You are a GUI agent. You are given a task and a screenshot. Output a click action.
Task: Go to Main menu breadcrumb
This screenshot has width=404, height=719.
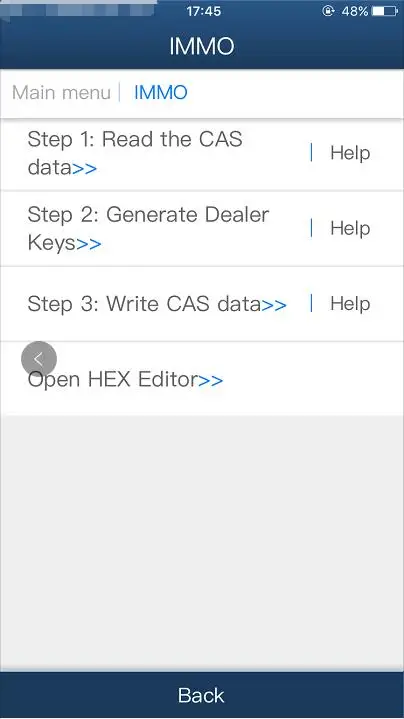pos(61,93)
